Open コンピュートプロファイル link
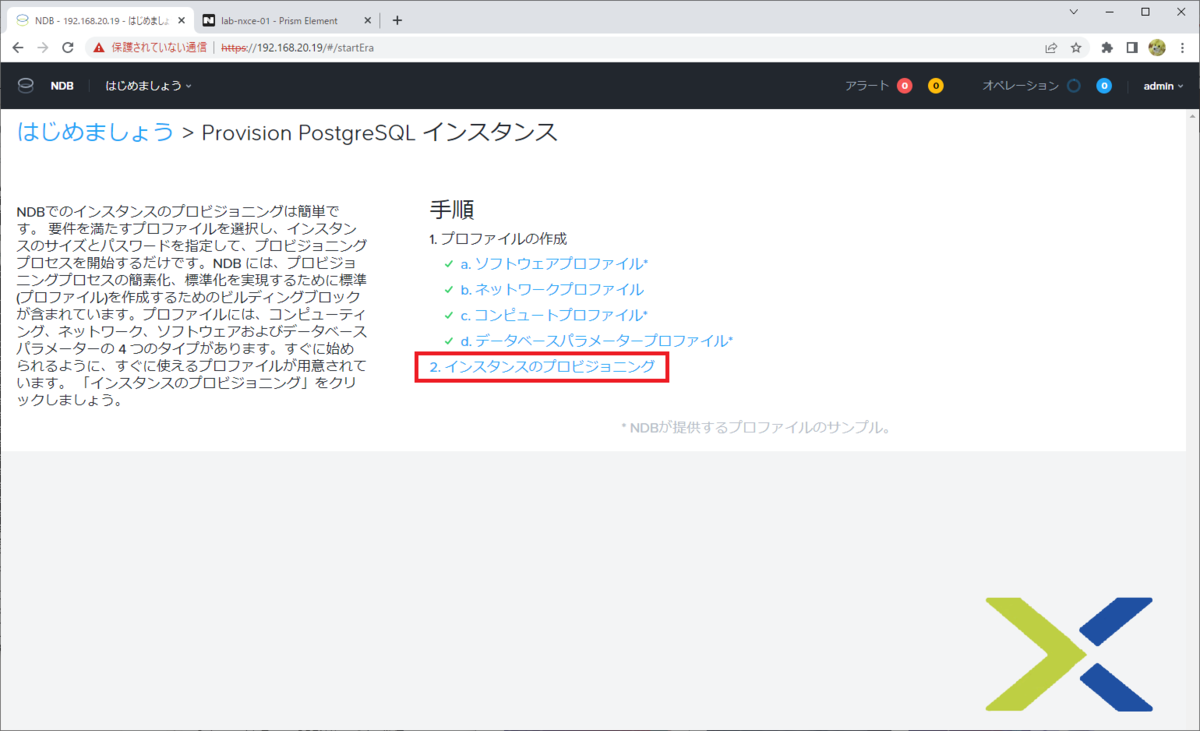 point(554,315)
